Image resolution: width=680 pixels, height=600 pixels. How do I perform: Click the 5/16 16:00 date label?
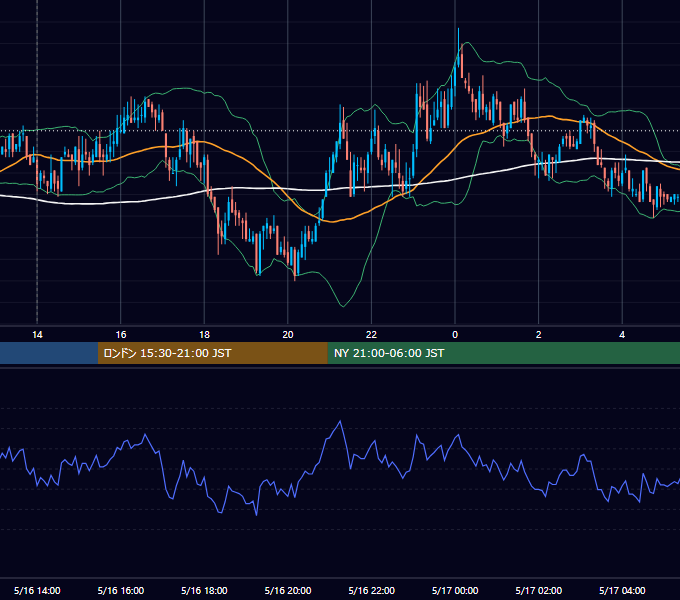click(x=121, y=590)
